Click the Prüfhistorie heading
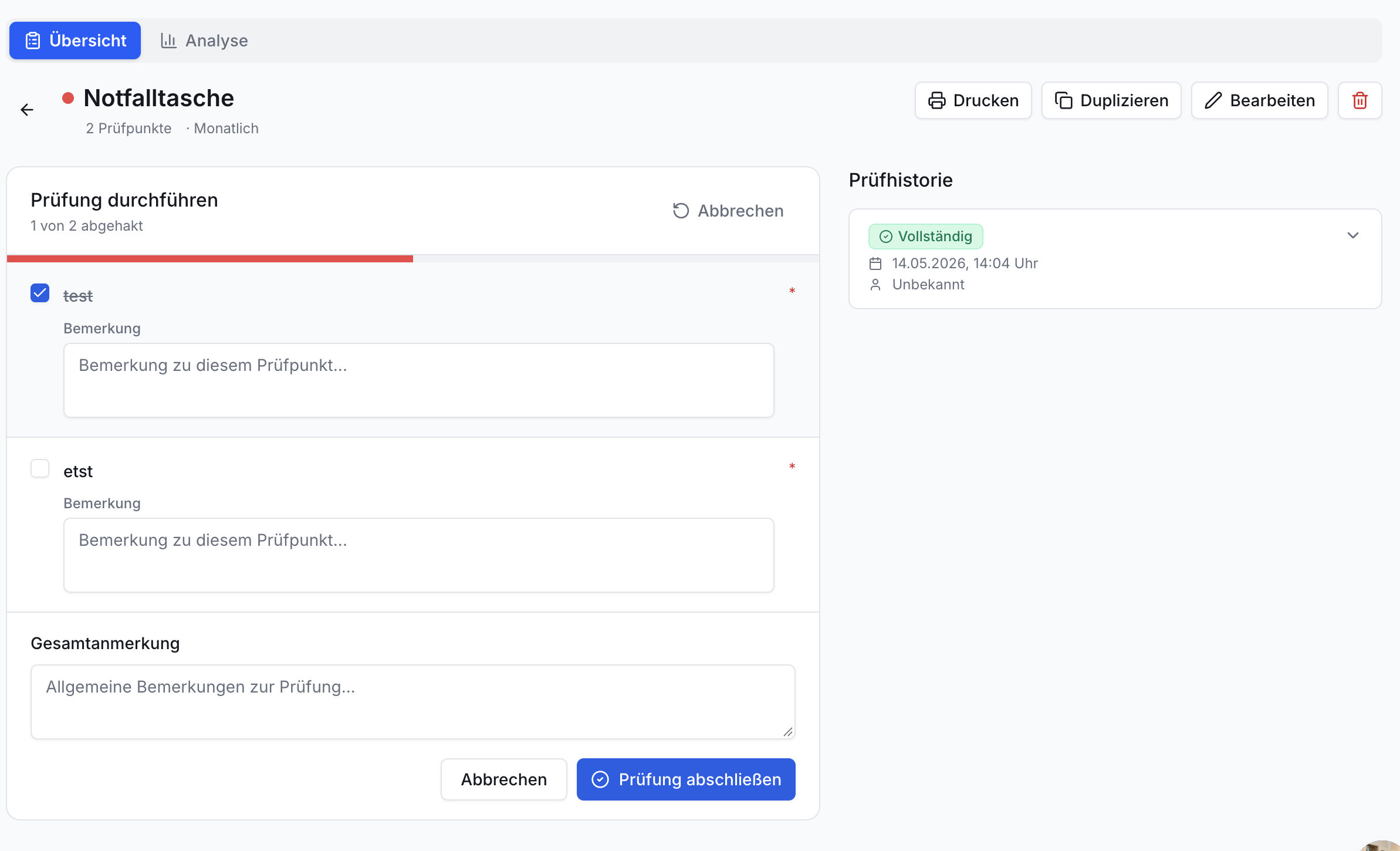The width and height of the screenshot is (1400, 851). point(901,180)
